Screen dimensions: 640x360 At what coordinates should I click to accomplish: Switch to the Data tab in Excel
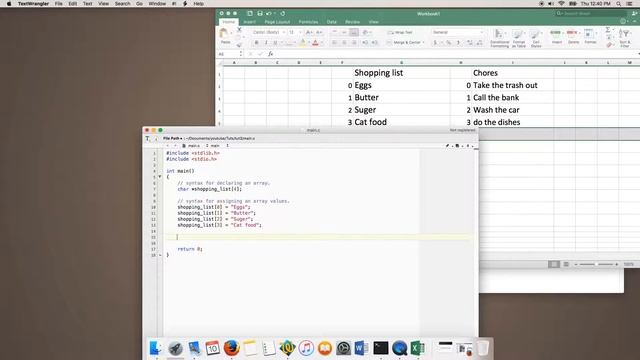tap(331, 22)
